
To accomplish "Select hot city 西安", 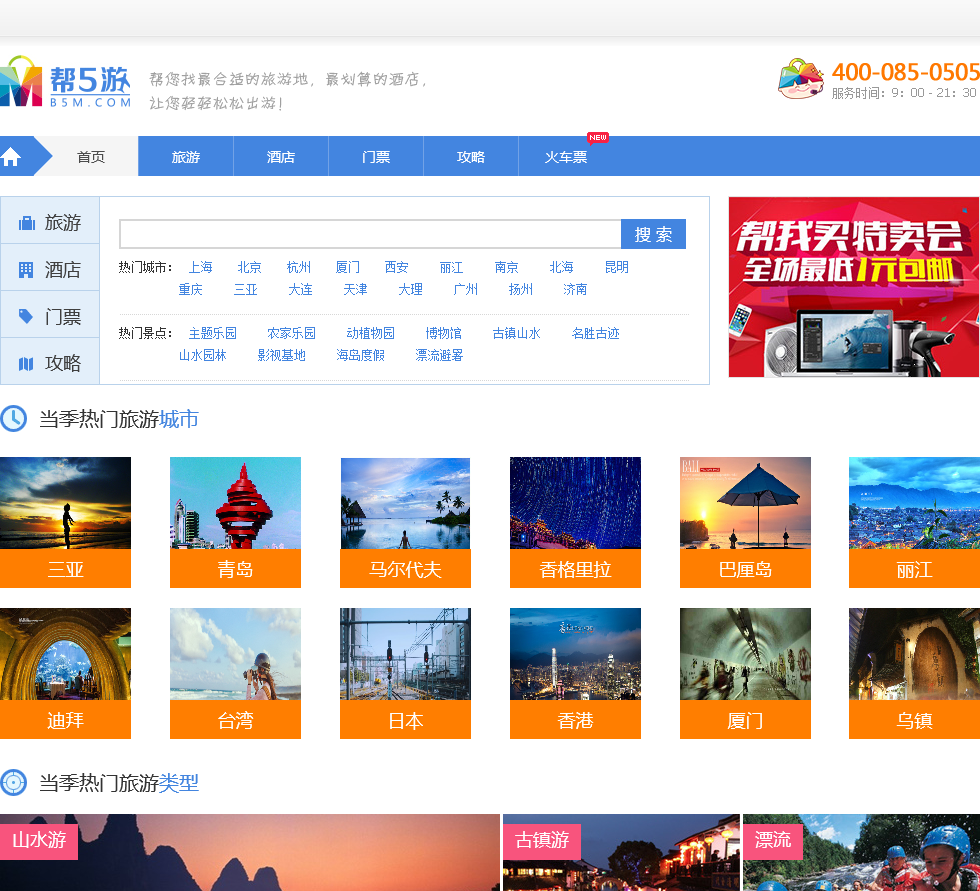I will [396, 267].
